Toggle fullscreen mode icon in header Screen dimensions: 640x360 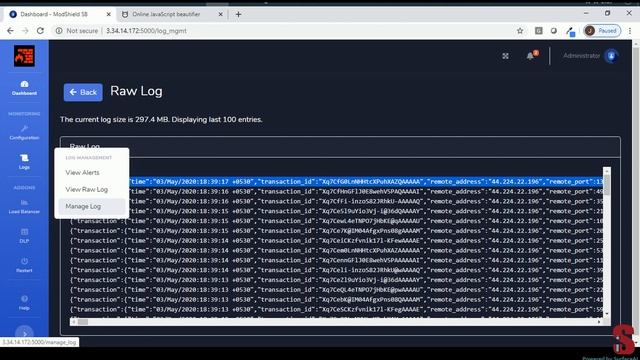coord(505,56)
